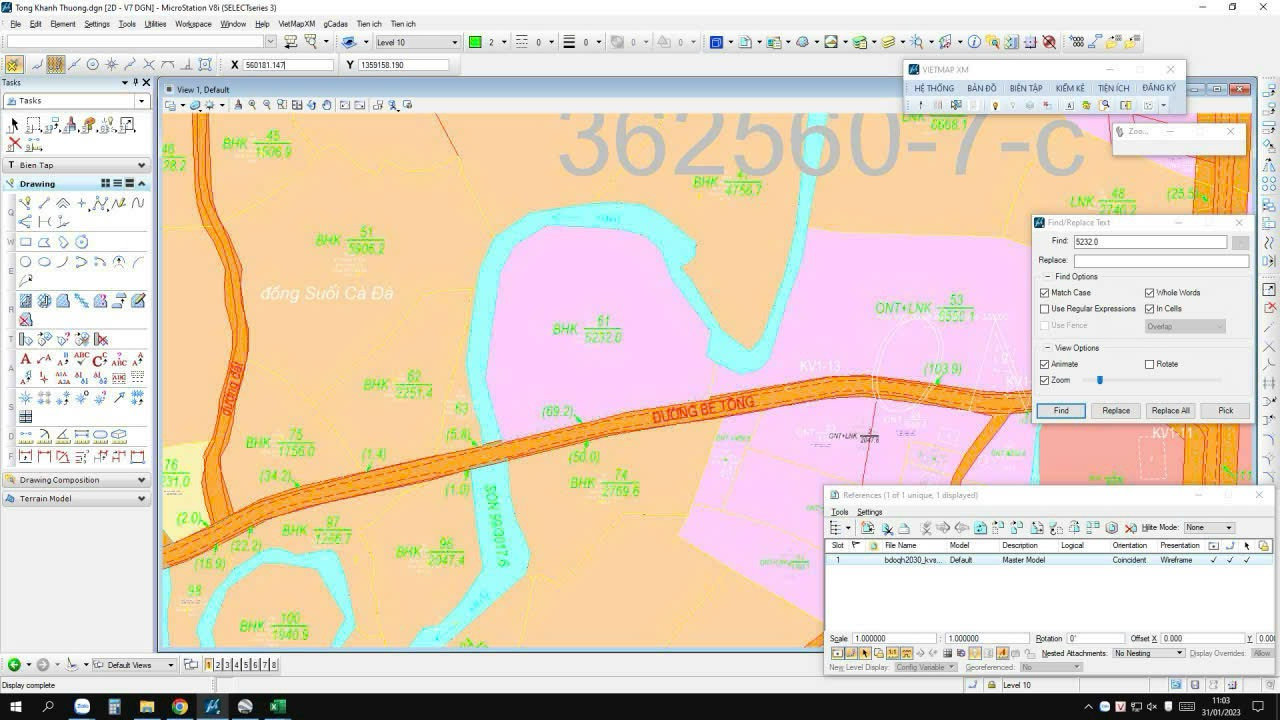The height and width of the screenshot is (720, 1280).
Task: Click the Find text input field
Action: click(x=1150, y=242)
